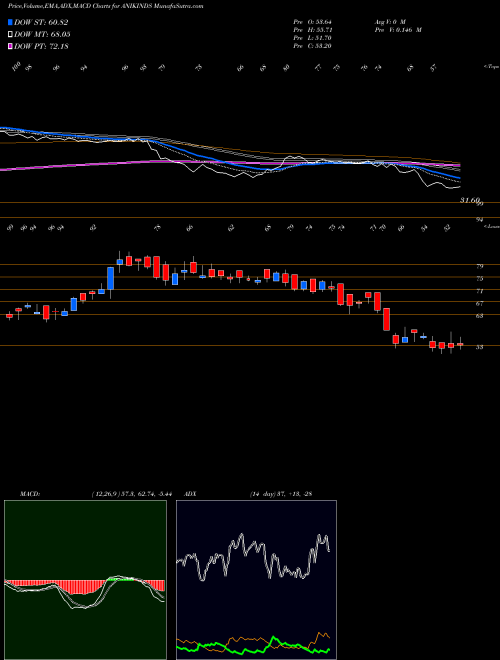Select the DOW MT value label

tap(42, 35)
